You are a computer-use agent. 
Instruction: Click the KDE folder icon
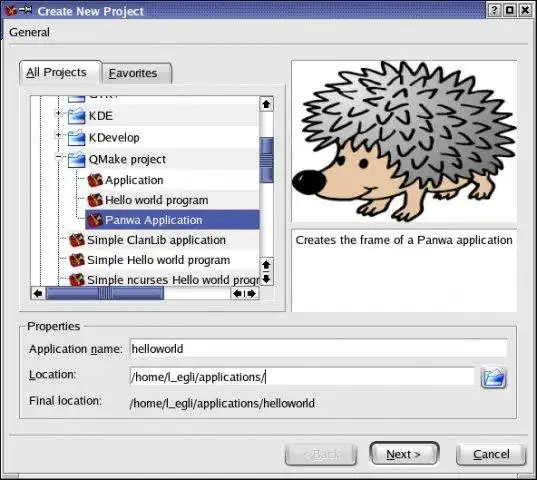[x=76, y=116]
